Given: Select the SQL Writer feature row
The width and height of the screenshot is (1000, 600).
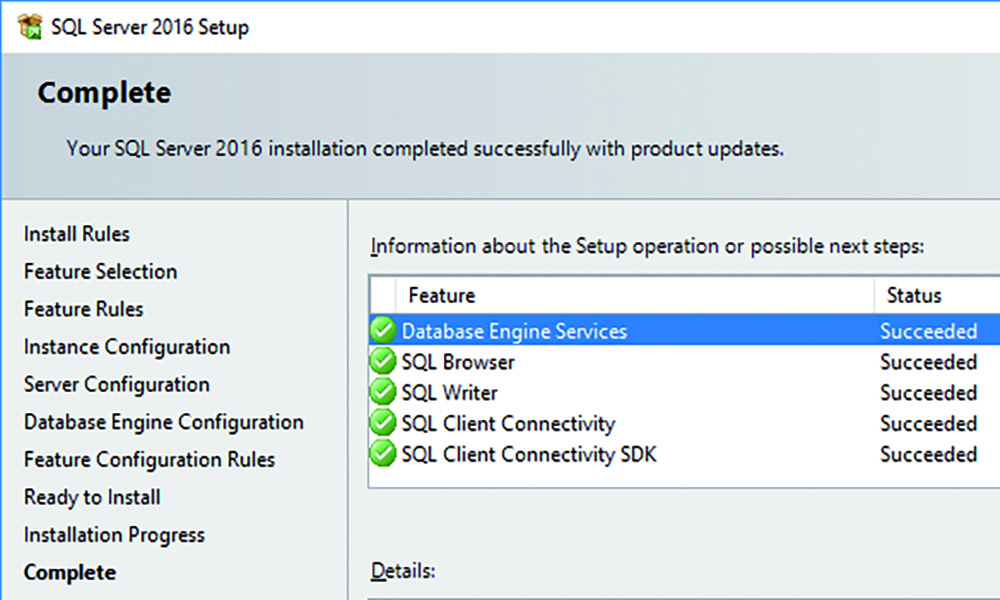Looking at the screenshot, I should pos(684,392).
